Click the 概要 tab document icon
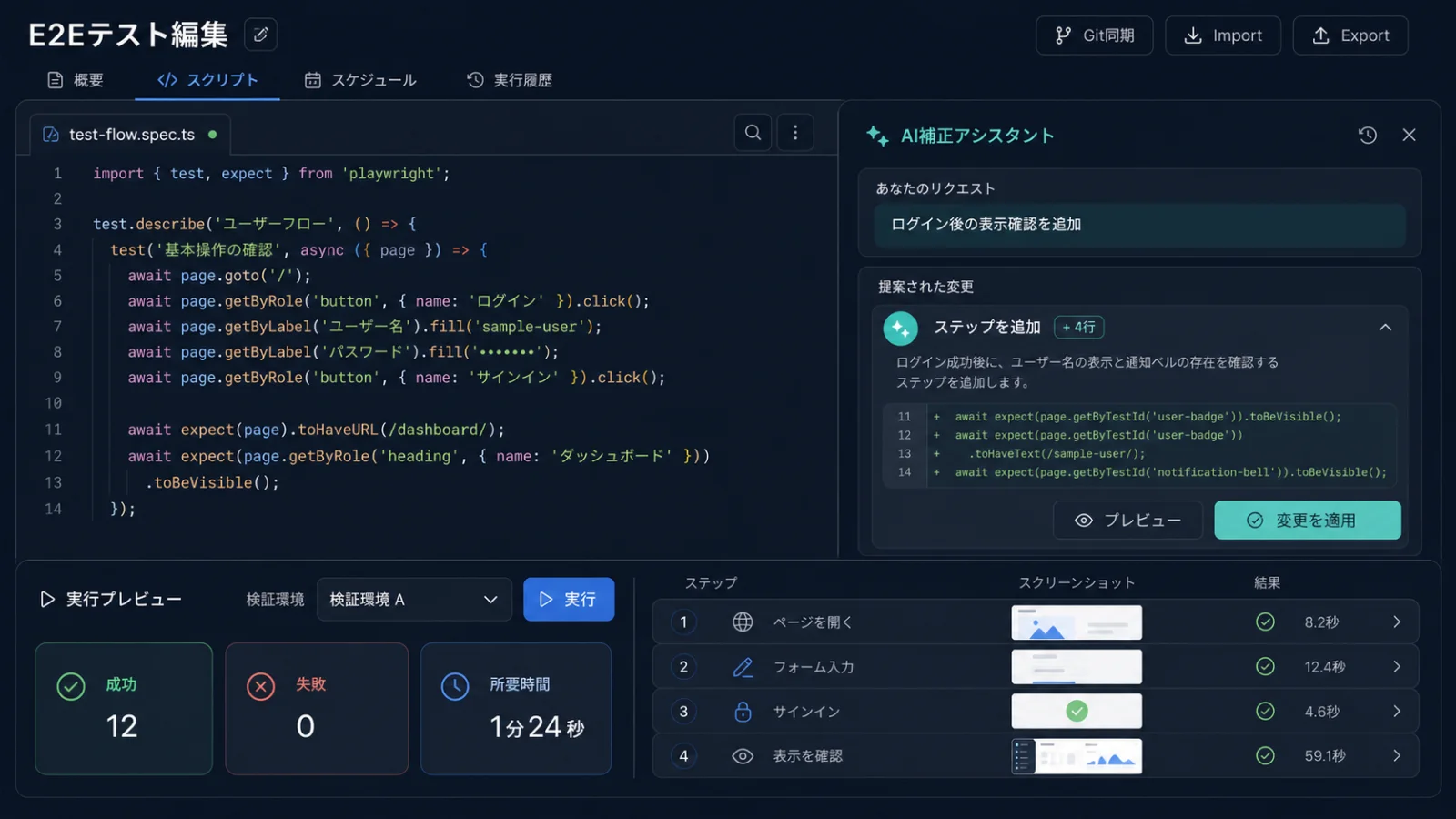 point(56,80)
